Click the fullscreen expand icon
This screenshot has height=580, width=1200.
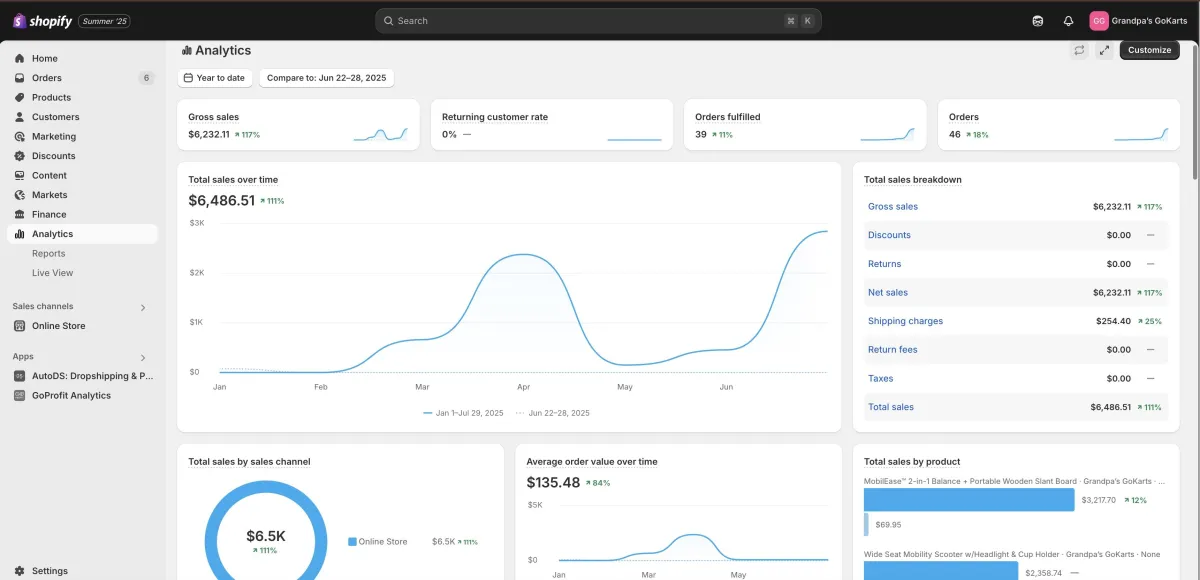point(1104,50)
